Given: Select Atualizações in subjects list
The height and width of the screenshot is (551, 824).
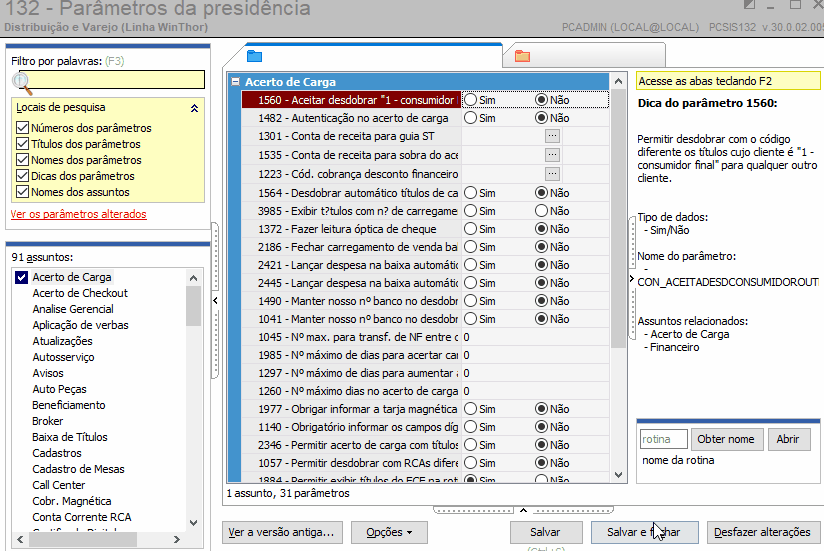Looking at the screenshot, I should click(62, 341).
